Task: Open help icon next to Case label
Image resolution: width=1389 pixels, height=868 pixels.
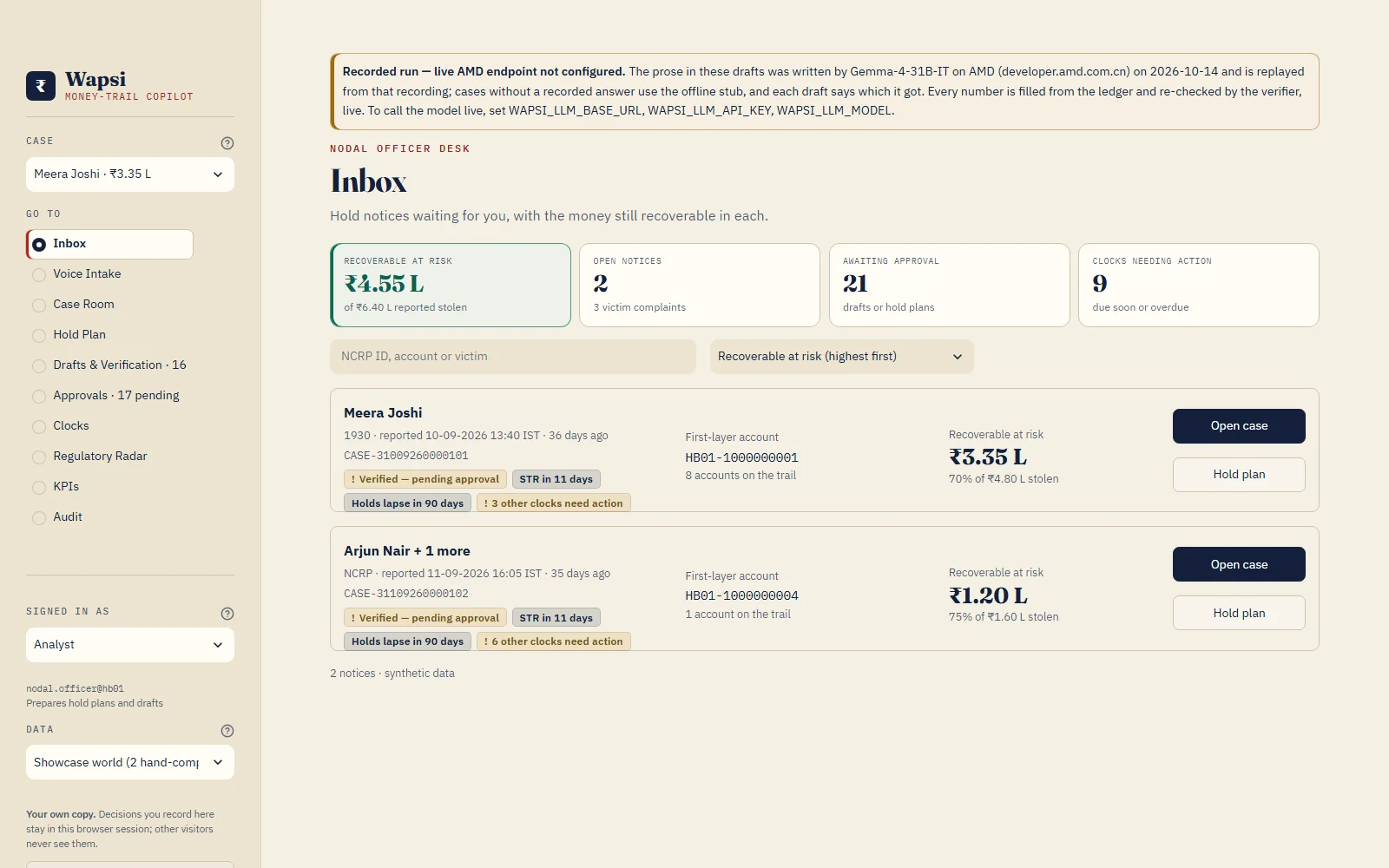Action: tap(227, 143)
